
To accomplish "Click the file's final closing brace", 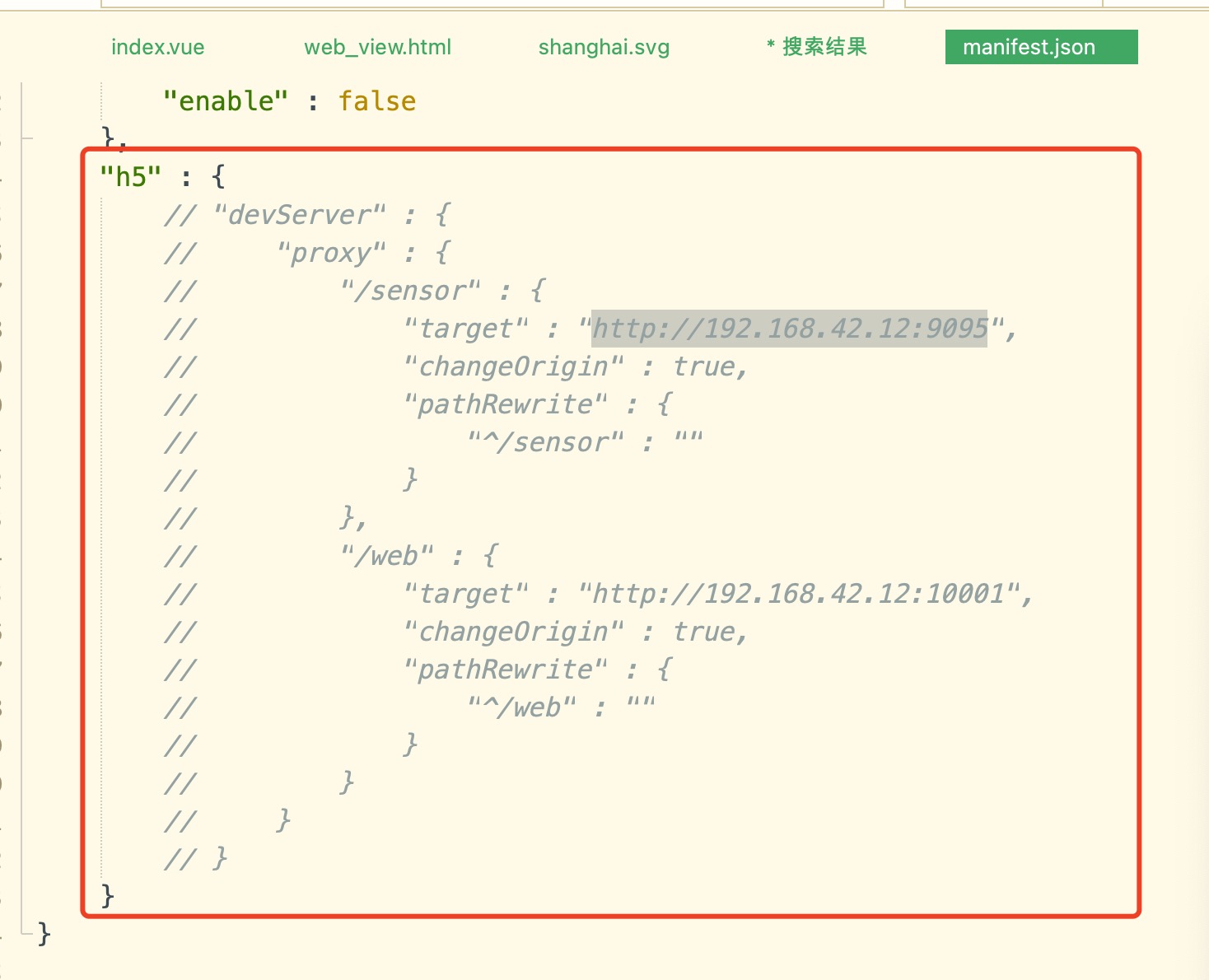I will click(x=42, y=933).
